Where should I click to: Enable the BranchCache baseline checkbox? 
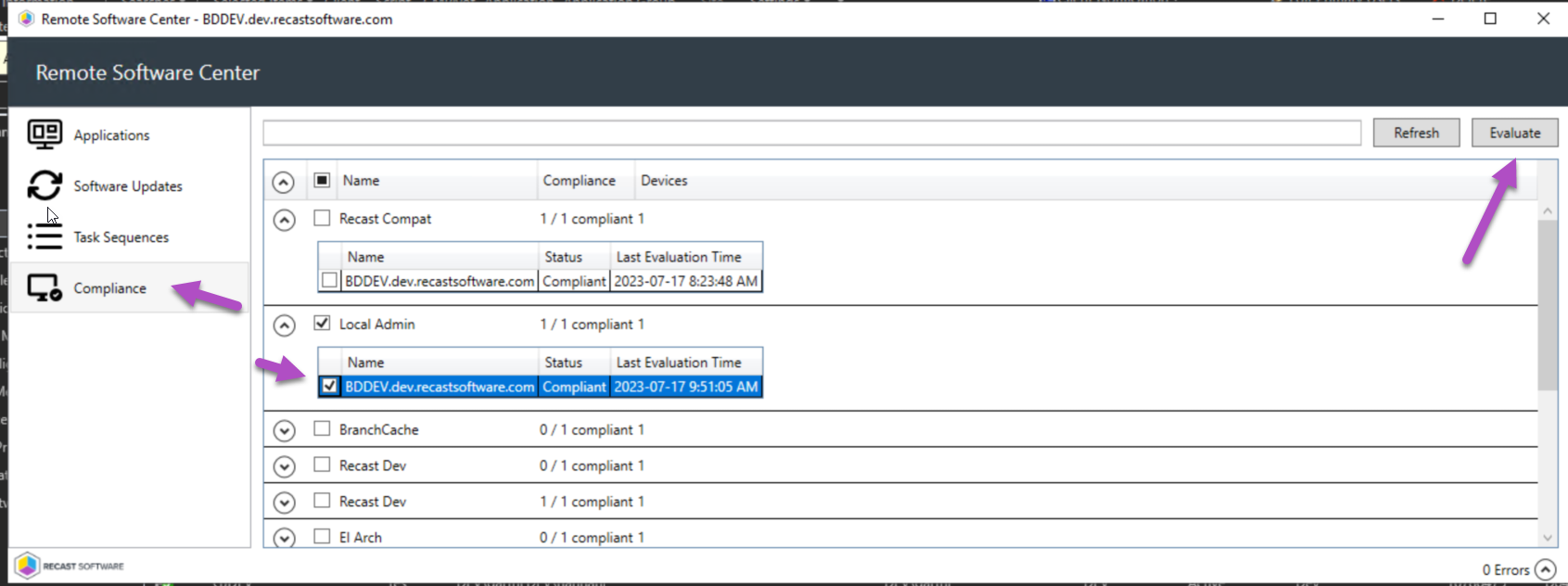(322, 428)
